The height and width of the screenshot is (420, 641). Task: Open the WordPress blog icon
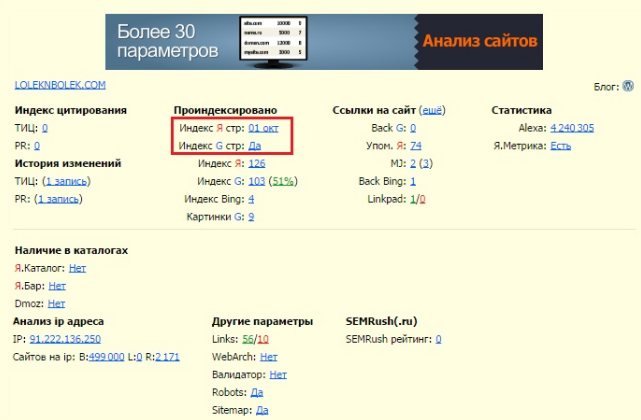(x=628, y=86)
